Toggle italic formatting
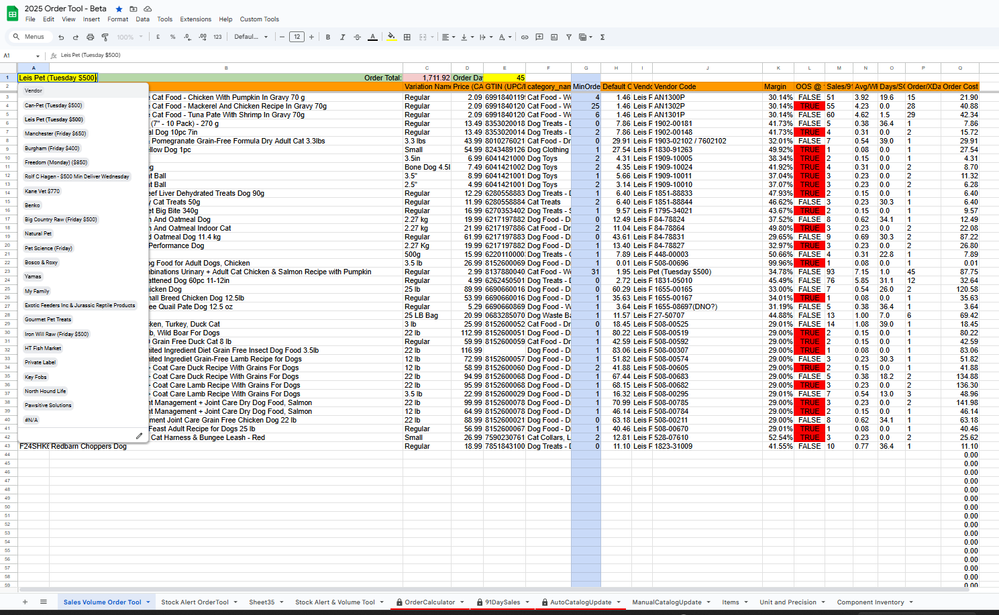999x615 pixels. click(x=343, y=37)
